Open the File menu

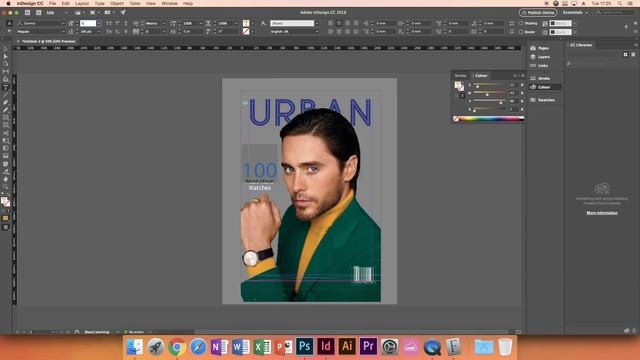pos(53,3)
